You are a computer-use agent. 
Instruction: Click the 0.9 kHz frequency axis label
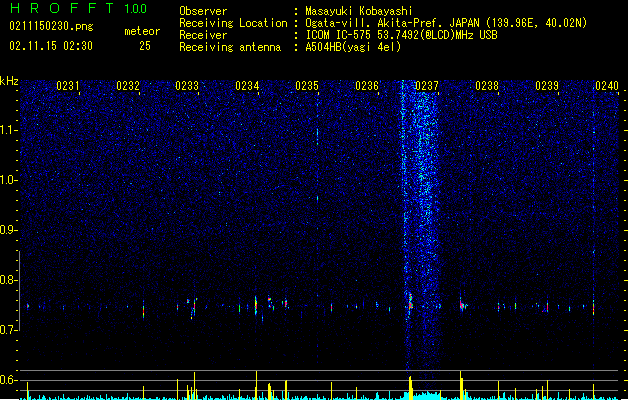9,230
